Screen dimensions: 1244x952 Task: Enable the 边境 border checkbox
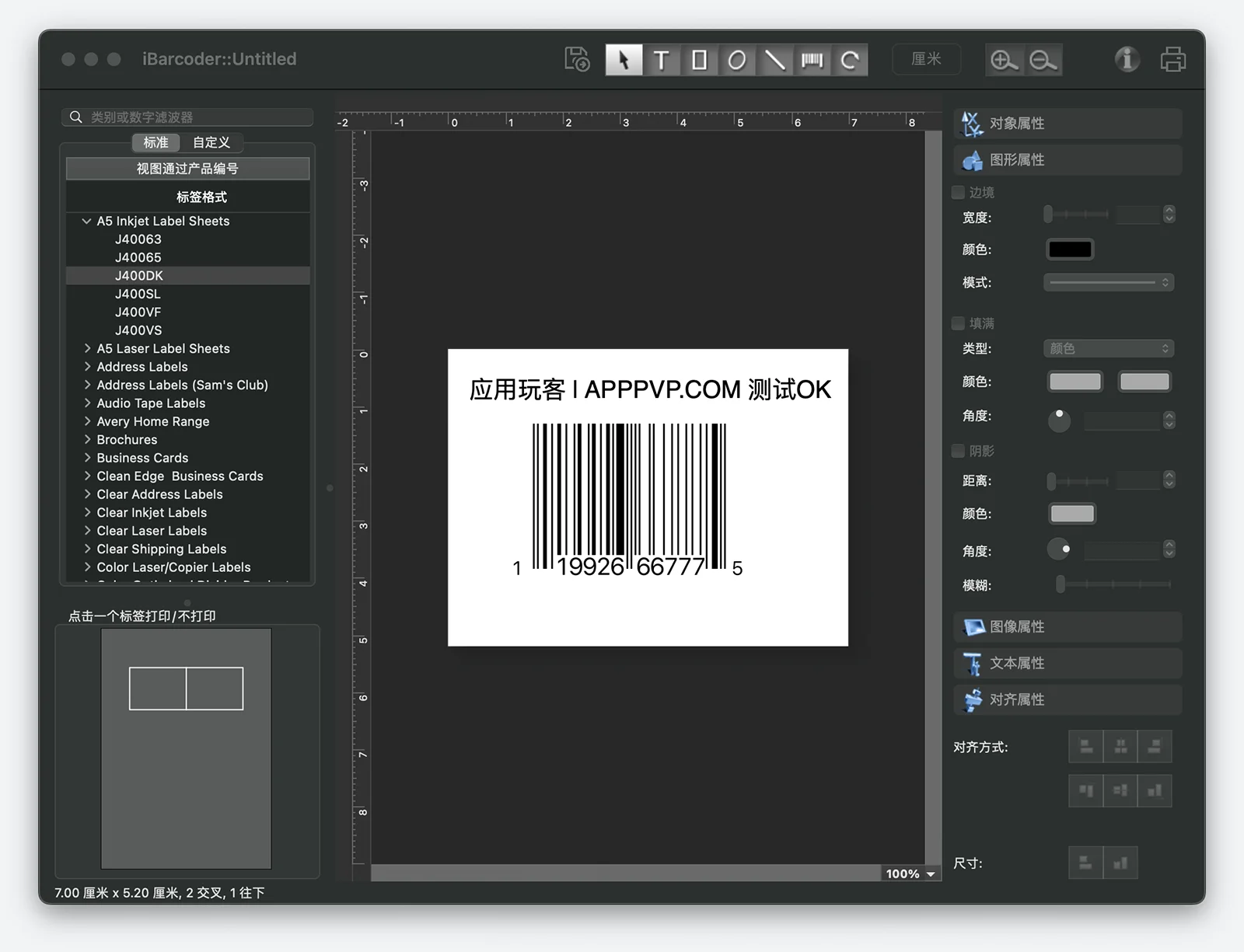(959, 192)
